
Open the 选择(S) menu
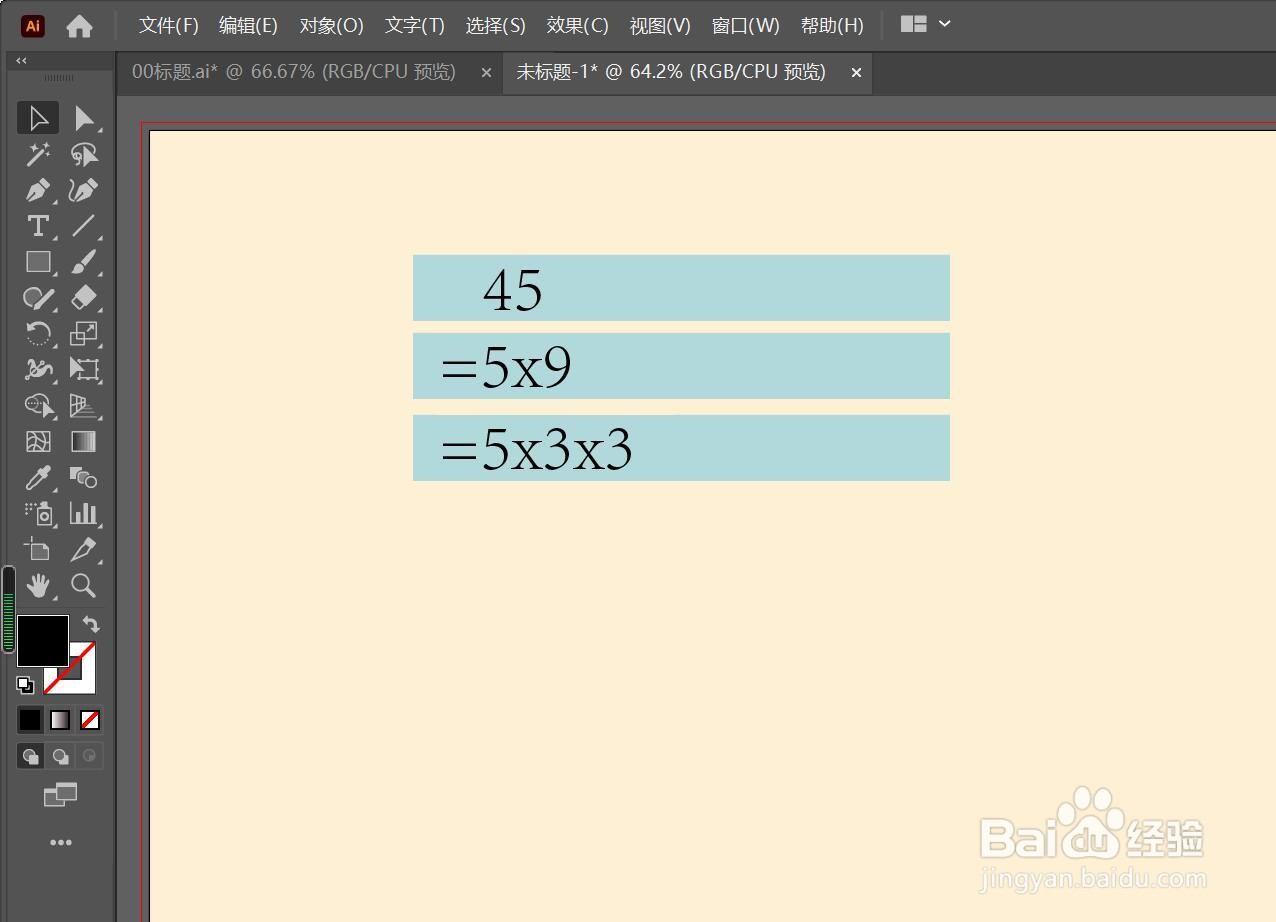click(495, 26)
